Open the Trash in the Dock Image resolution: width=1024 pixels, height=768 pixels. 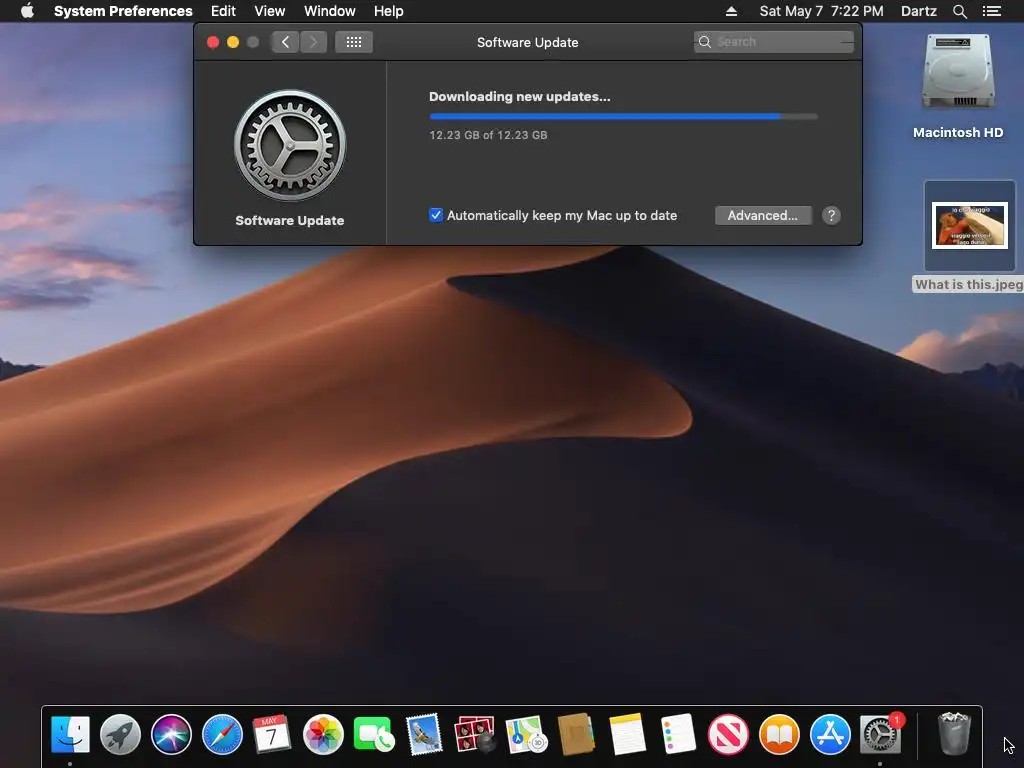954,734
